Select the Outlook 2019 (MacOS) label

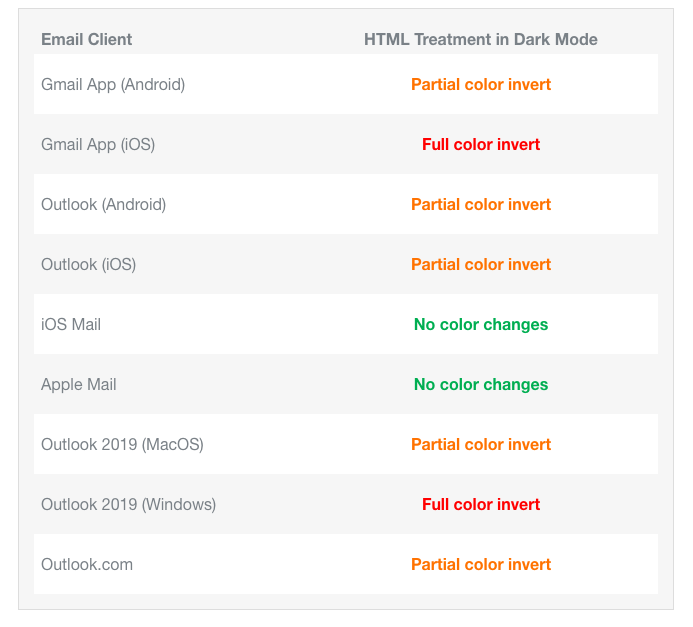pyautogui.click(x=122, y=445)
